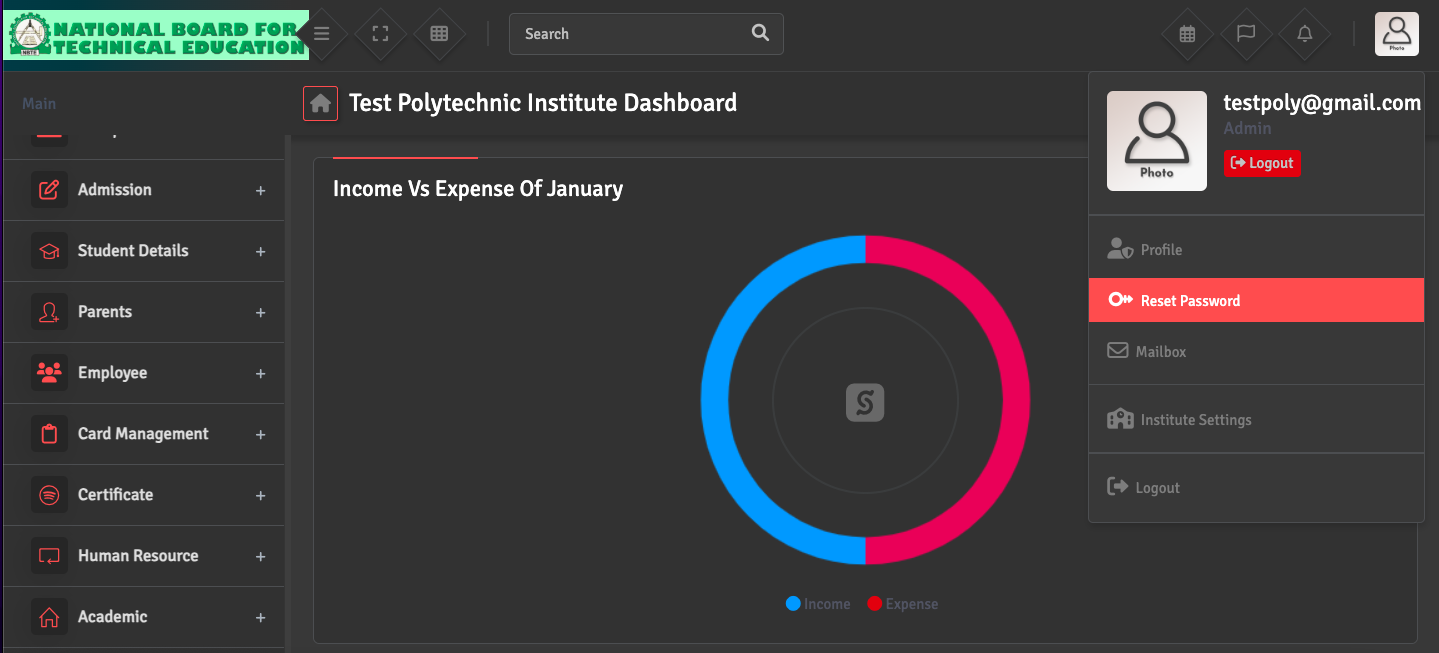Screen dimensions: 1439x653
Task: Open Mailbox from the profile dropdown
Action: pos(1160,352)
